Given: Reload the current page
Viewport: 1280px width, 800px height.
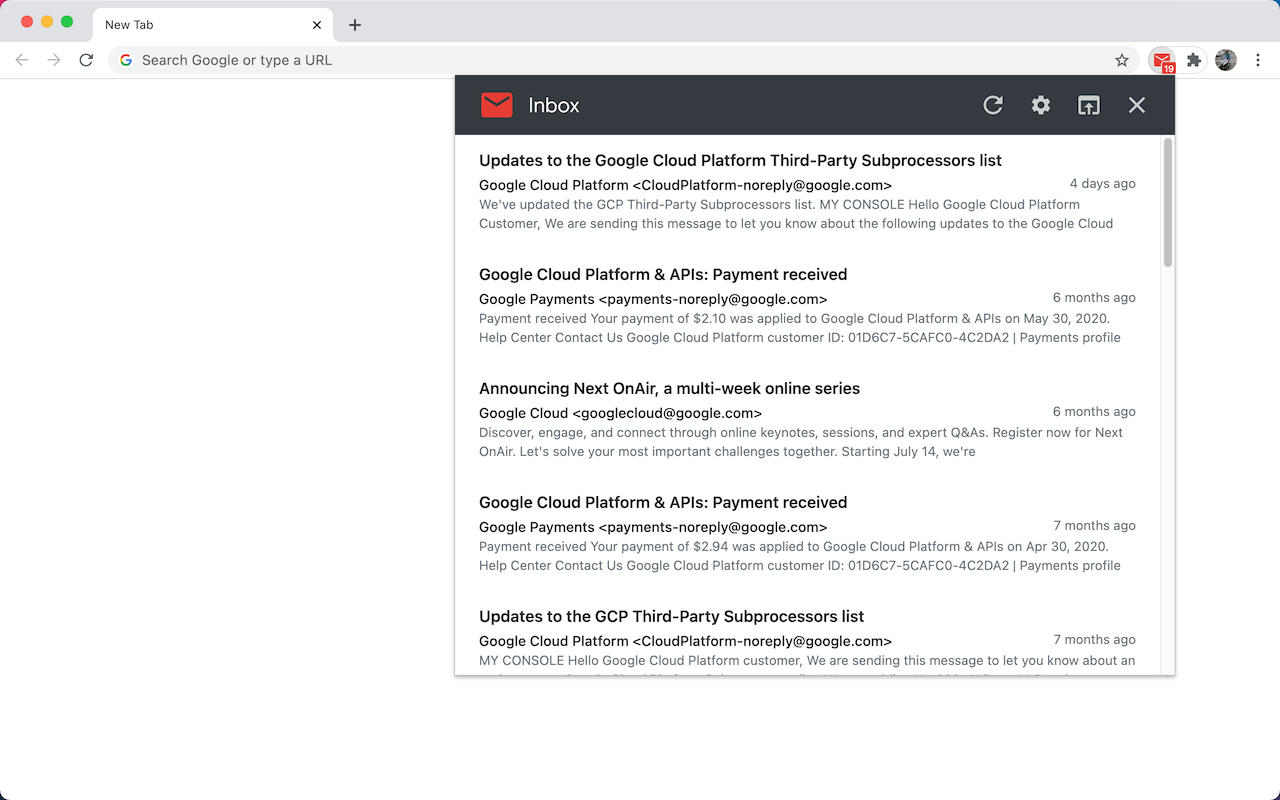Looking at the screenshot, I should (x=86, y=60).
